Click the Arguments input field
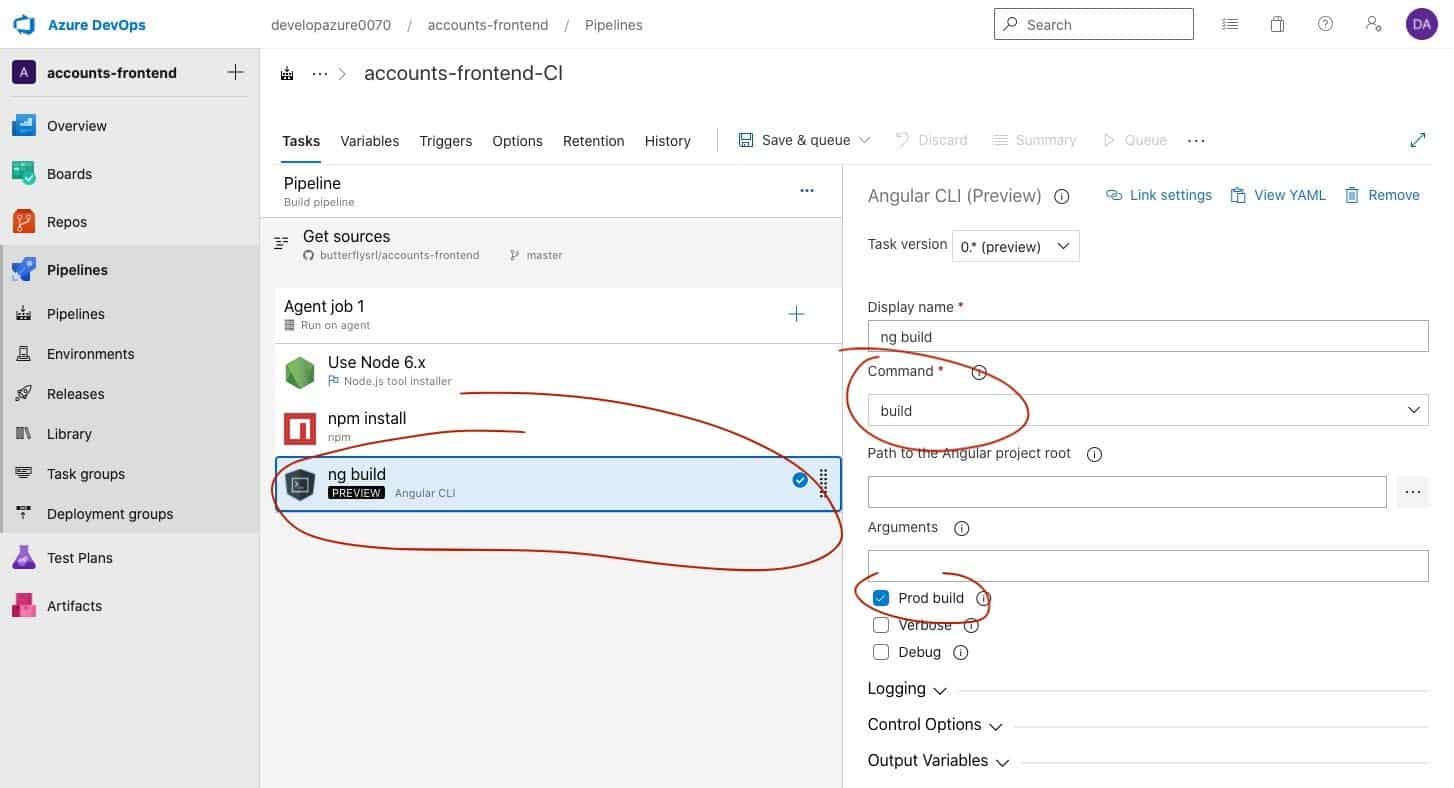The height and width of the screenshot is (788, 1454). (x=1148, y=566)
